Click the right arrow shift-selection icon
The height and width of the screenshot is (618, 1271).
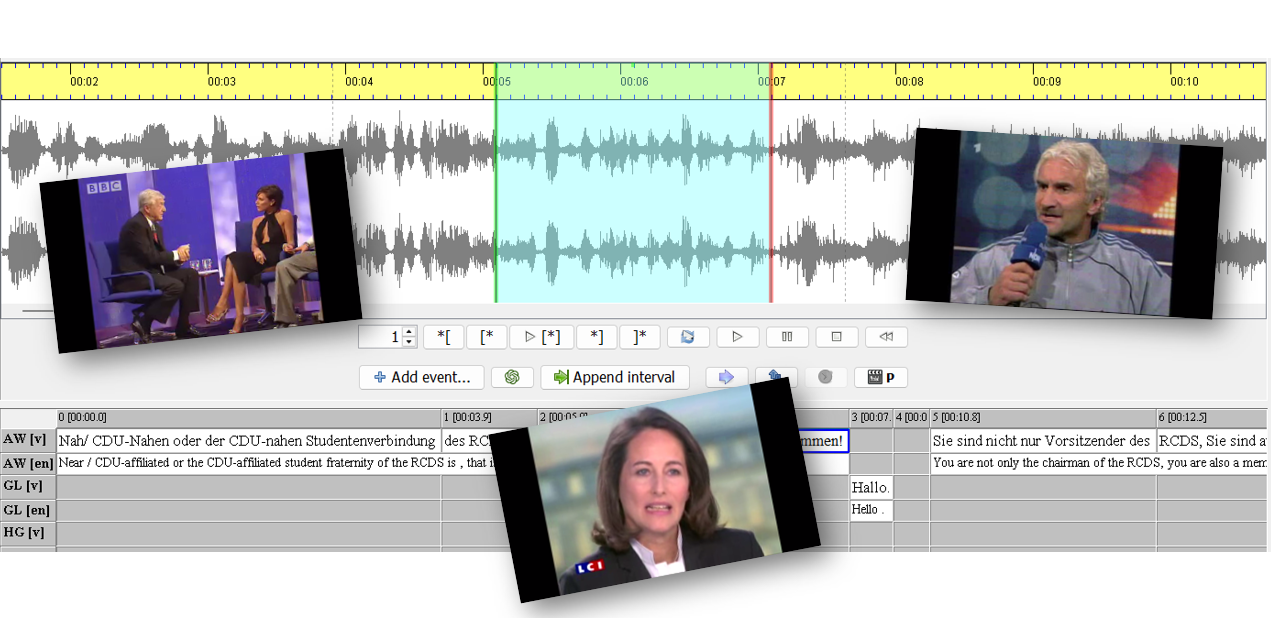point(726,377)
